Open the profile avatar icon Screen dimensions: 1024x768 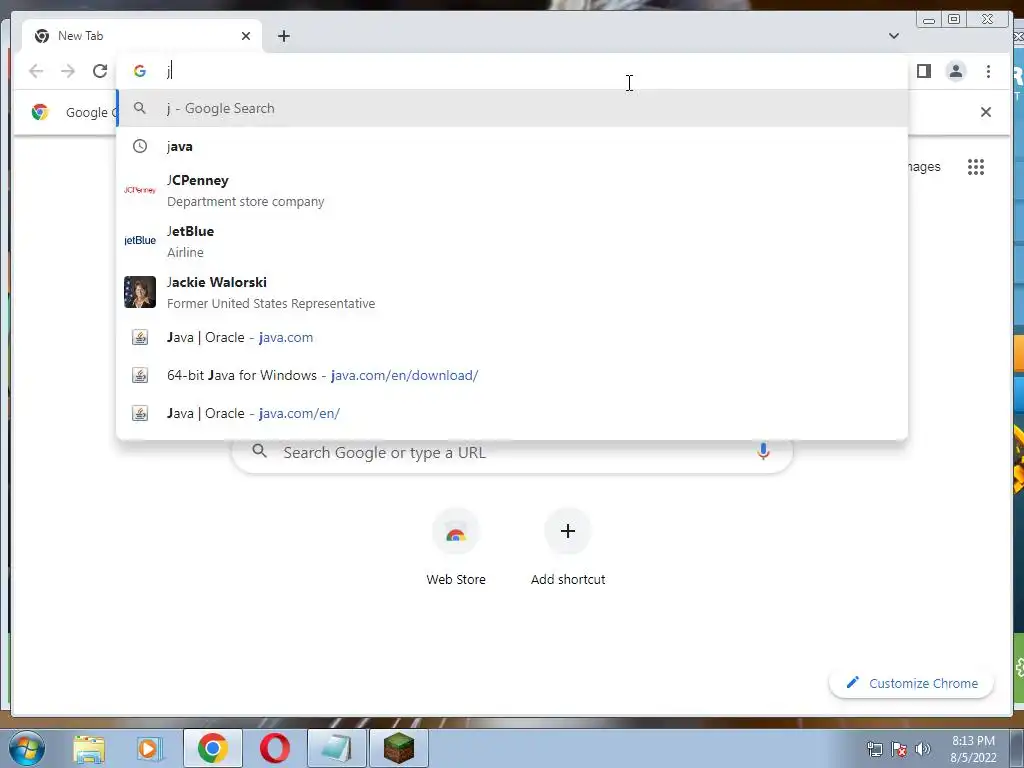955,71
